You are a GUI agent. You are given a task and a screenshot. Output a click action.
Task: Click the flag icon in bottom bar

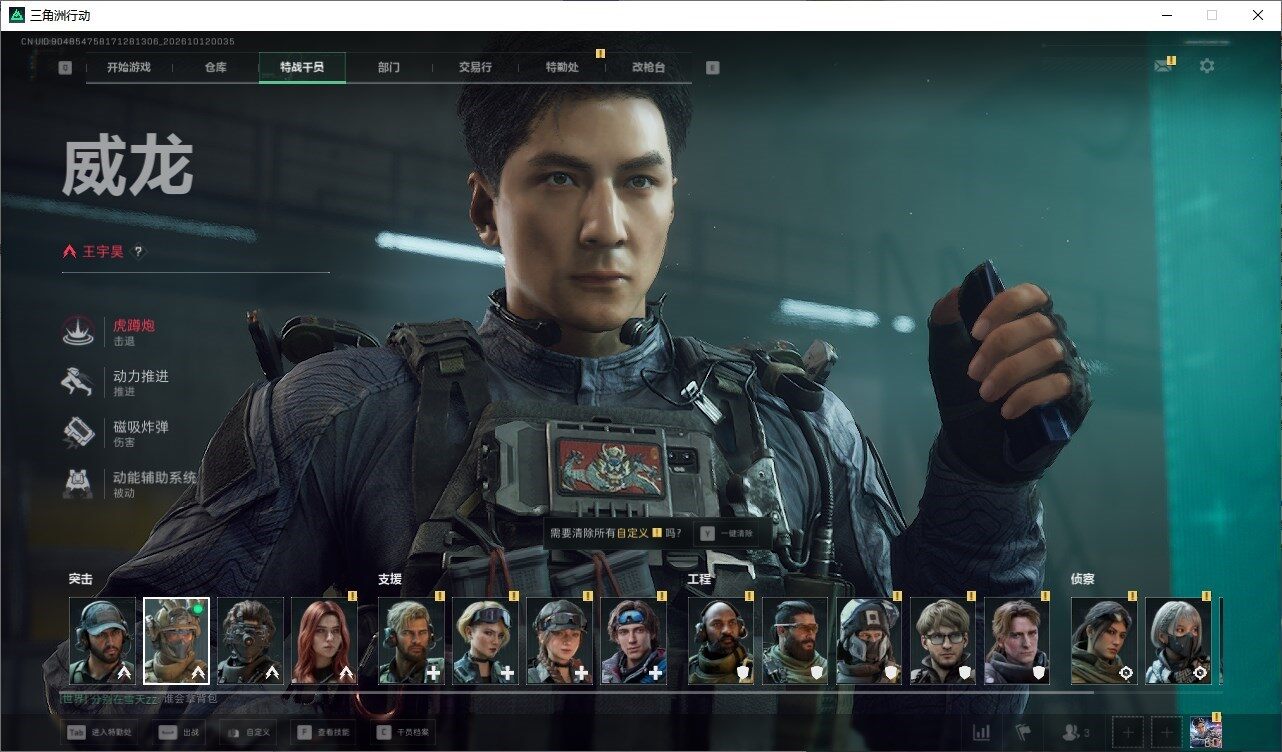point(1022,733)
